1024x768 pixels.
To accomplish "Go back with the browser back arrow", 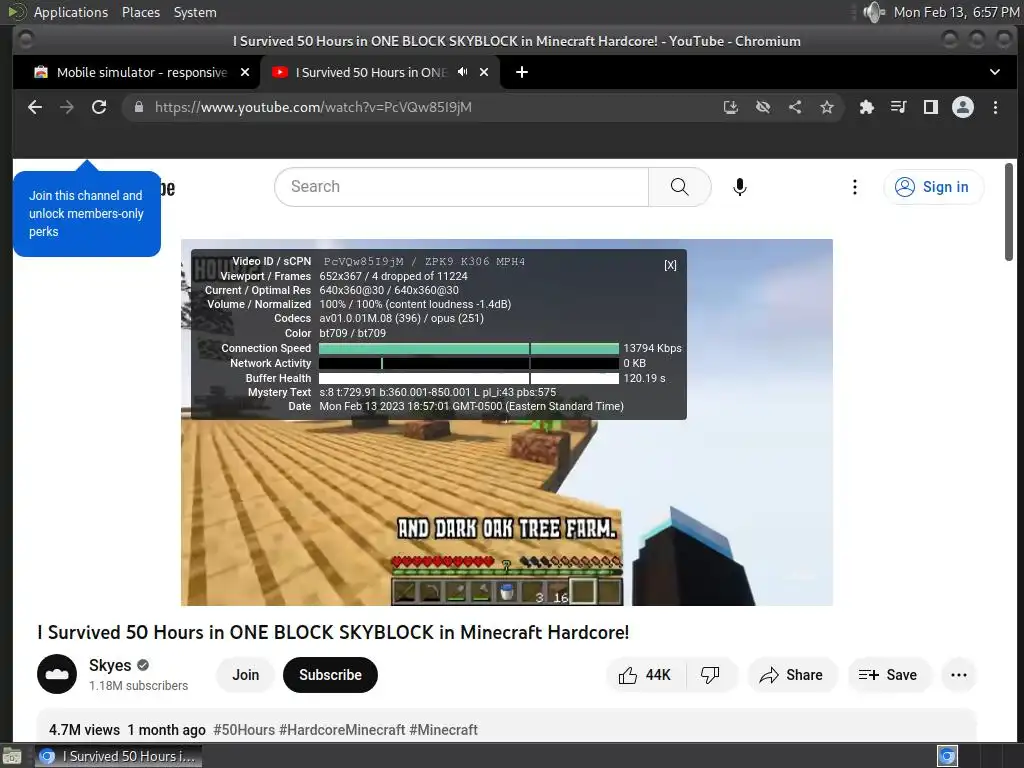I will [x=35, y=107].
